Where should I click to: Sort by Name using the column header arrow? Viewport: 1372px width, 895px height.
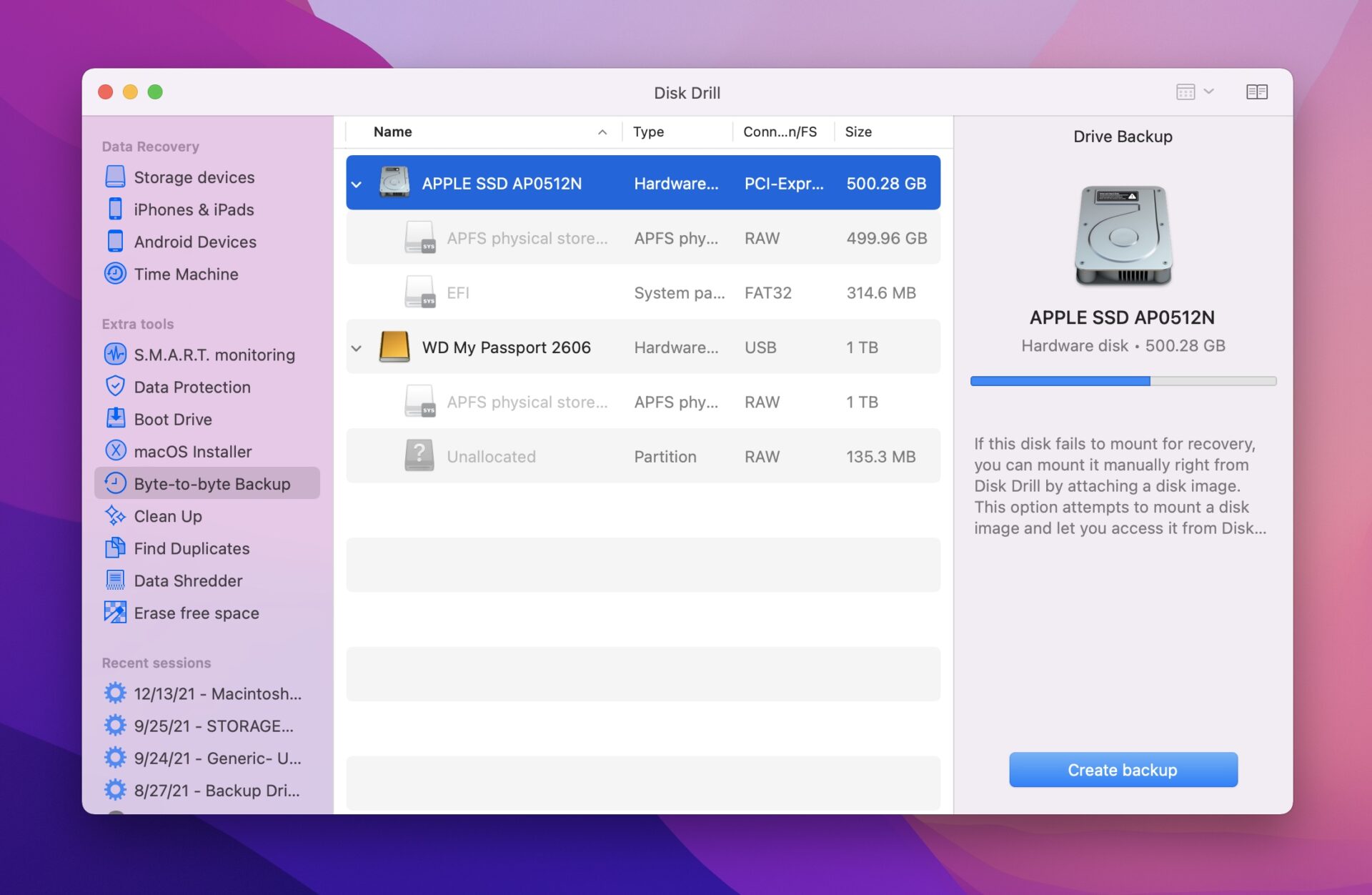click(x=602, y=132)
